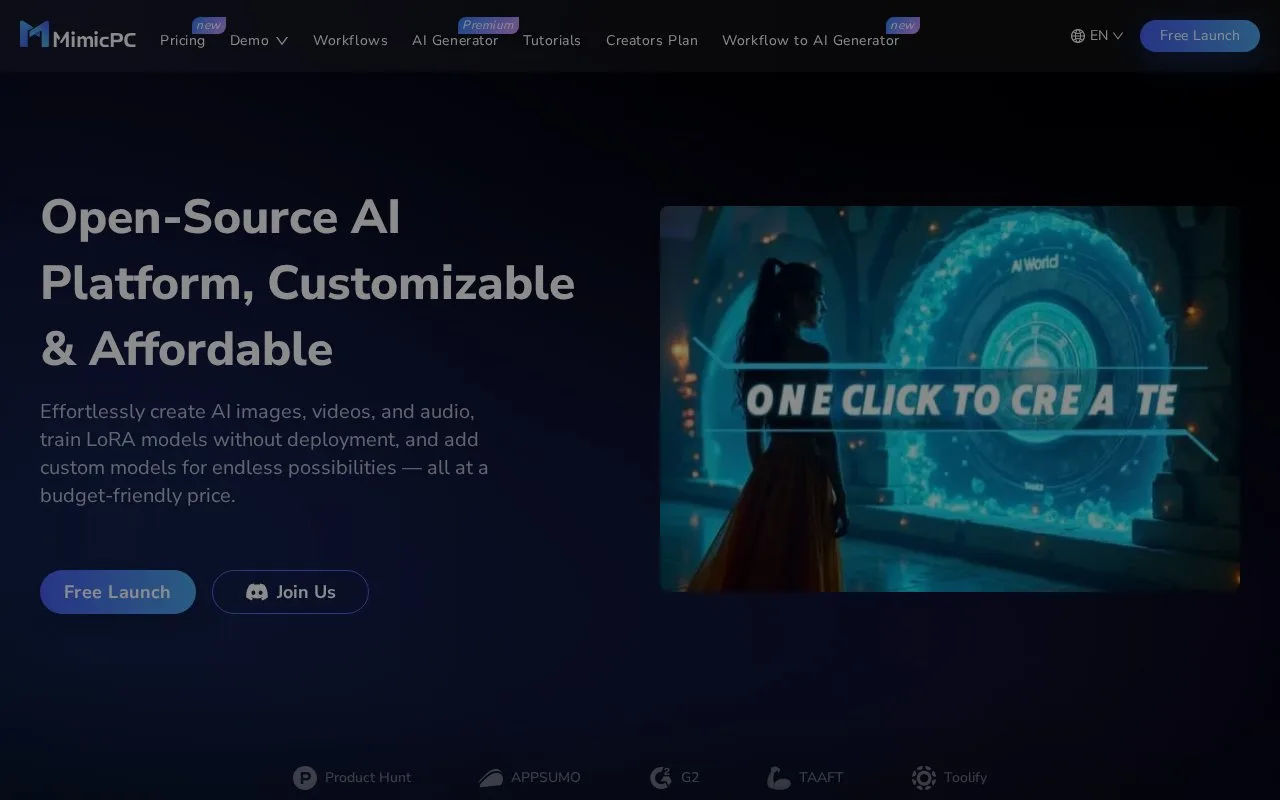The height and width of the screenshot is (800, 1280).
Task: Click the G2 logo icon
Action: pos(661,777)
